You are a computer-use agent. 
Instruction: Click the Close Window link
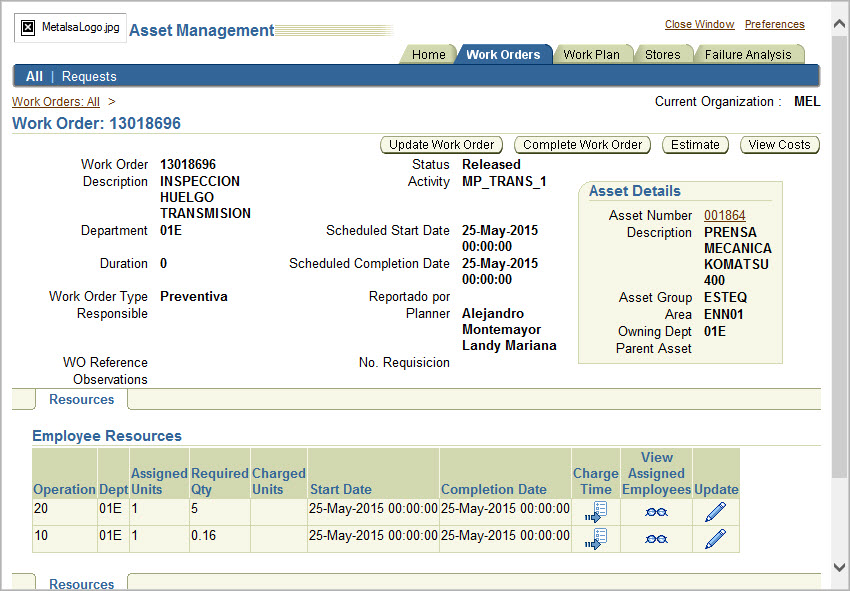coord(699,24)
